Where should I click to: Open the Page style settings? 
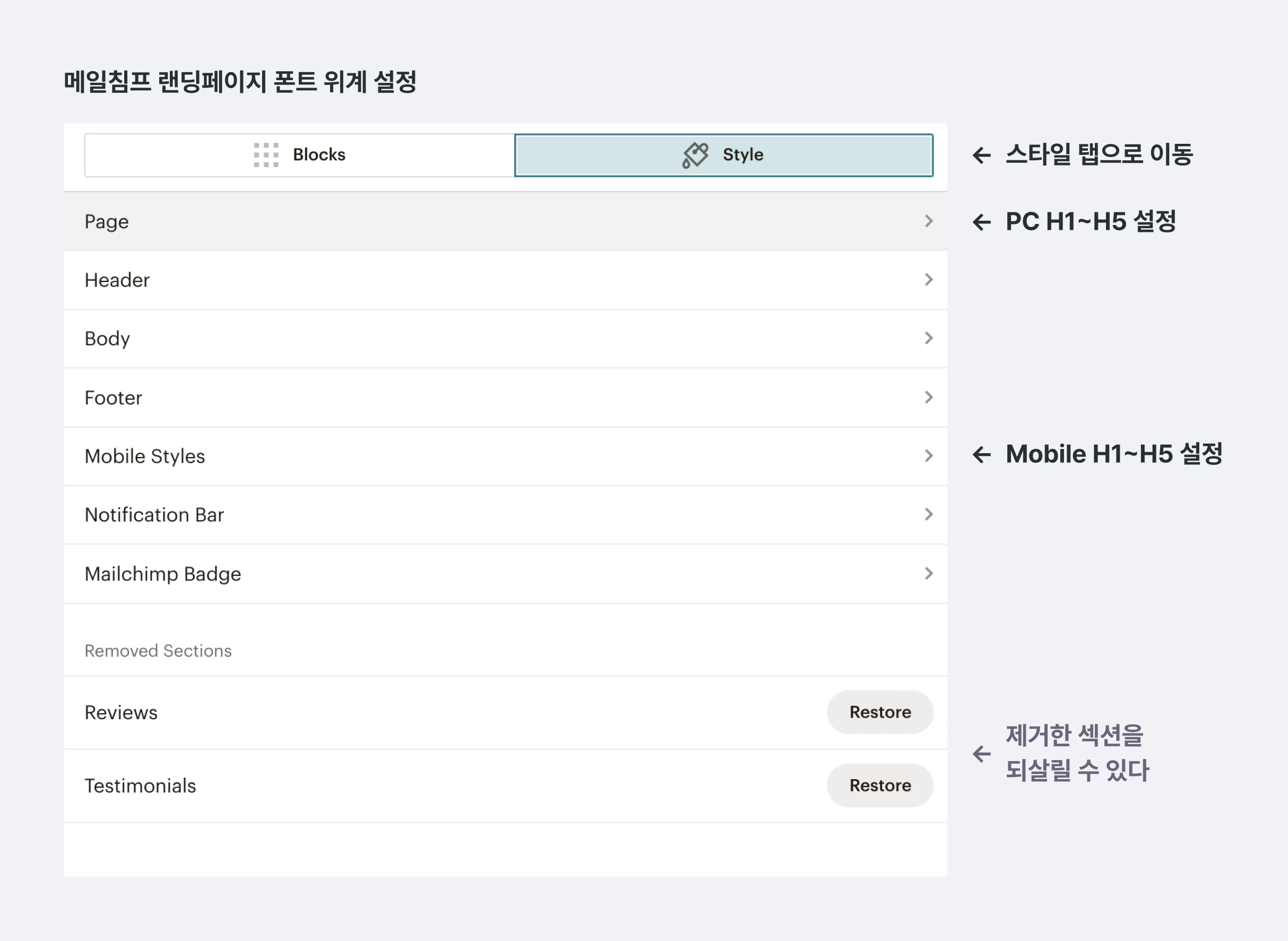[x=107, y=221]
